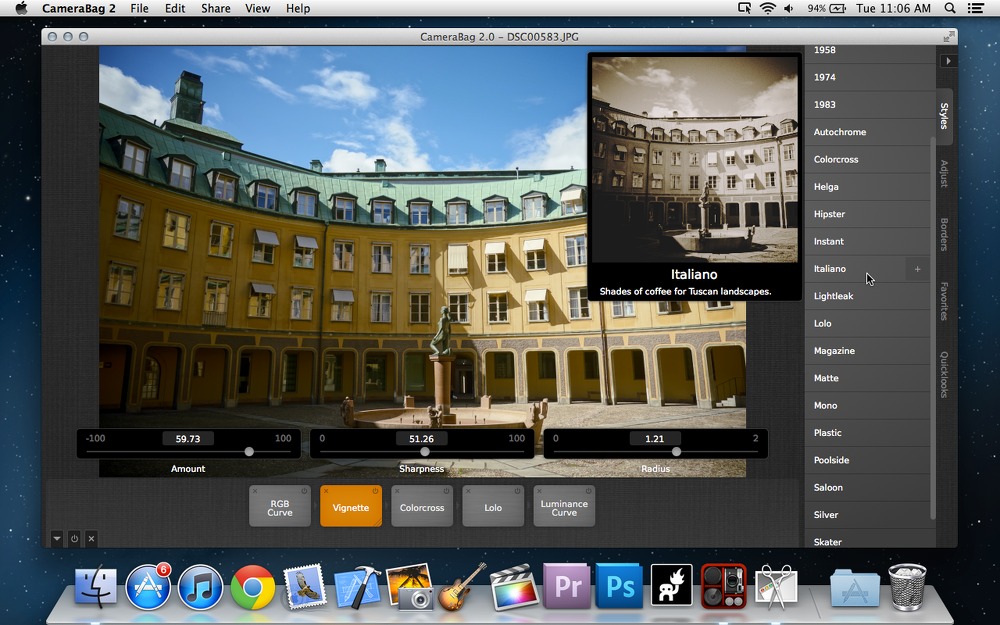Open the bottom-left tray dropdown arrow
The width and height of the screenshot is (1000, 625).
coord(57,538)
